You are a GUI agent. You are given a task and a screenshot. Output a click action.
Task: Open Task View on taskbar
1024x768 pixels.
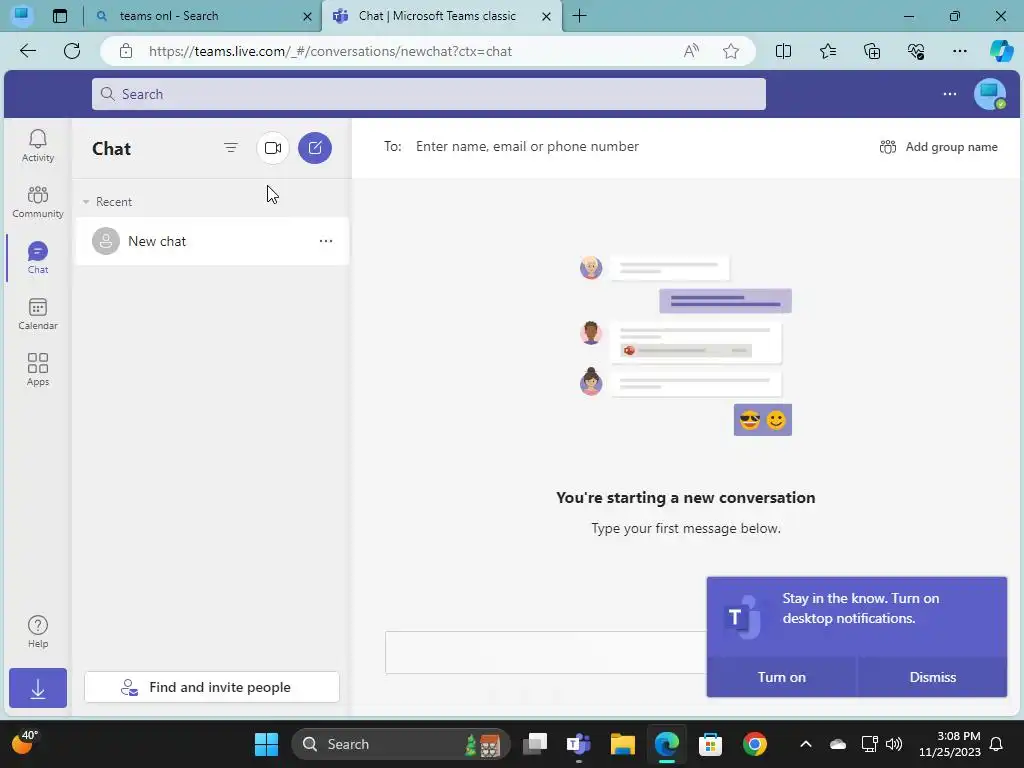point(535,744)
